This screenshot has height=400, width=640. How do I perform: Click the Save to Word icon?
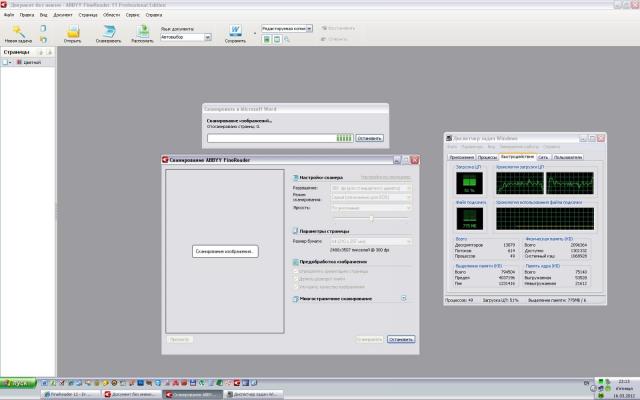(x=235, y=31)
